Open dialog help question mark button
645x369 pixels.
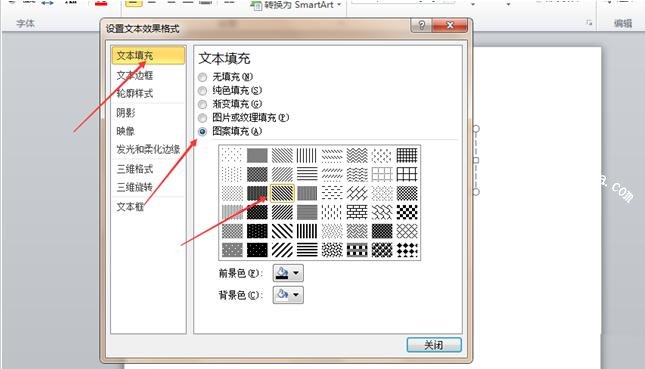(x=421, y=26)
